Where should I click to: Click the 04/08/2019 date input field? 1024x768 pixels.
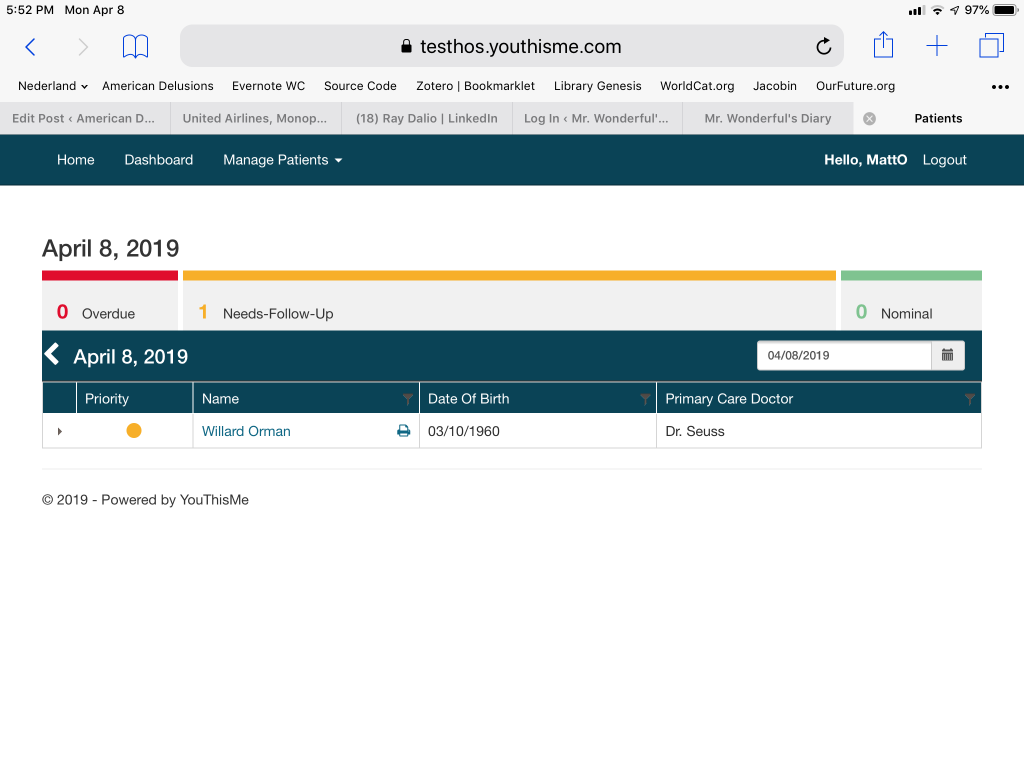[844, 355]
